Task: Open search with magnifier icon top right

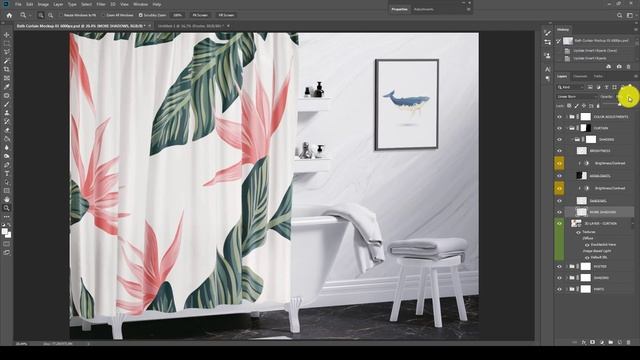Action: (x=620, y=15)
